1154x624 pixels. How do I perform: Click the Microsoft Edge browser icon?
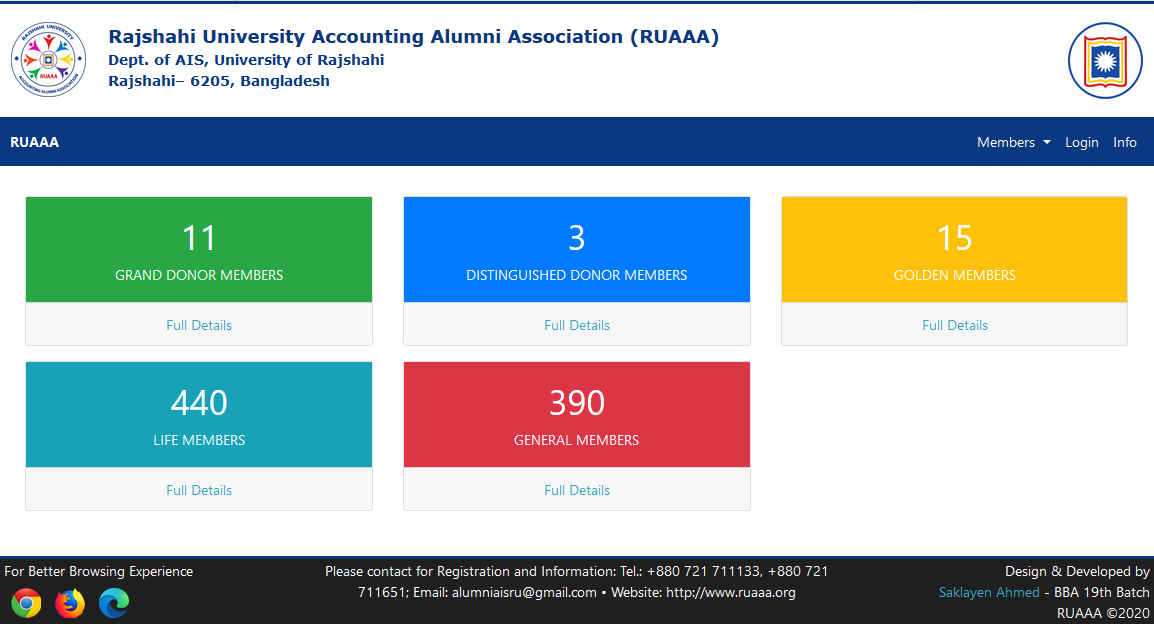(114, 603)
